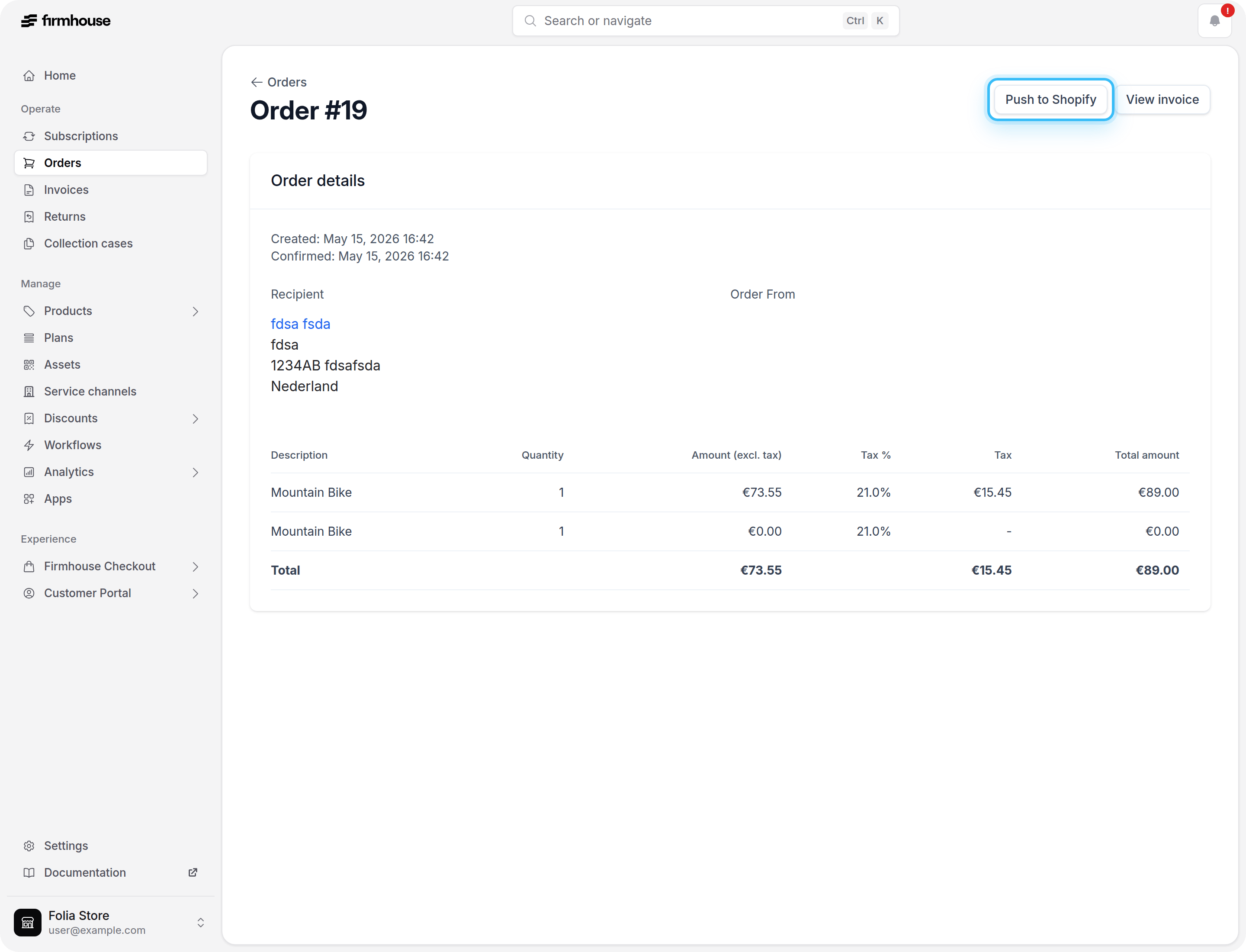
Task: Open Subscriptions in sidebar
Action: pos(110,136)
